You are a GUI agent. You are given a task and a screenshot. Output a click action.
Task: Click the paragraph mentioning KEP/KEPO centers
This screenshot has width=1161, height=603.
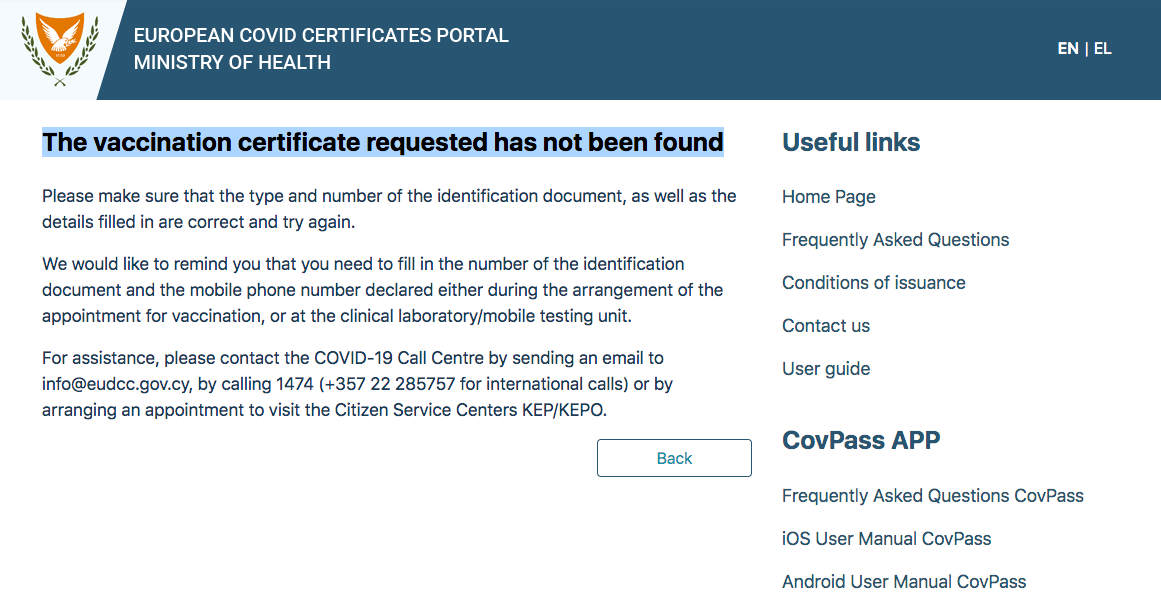[x=357, y=384]
